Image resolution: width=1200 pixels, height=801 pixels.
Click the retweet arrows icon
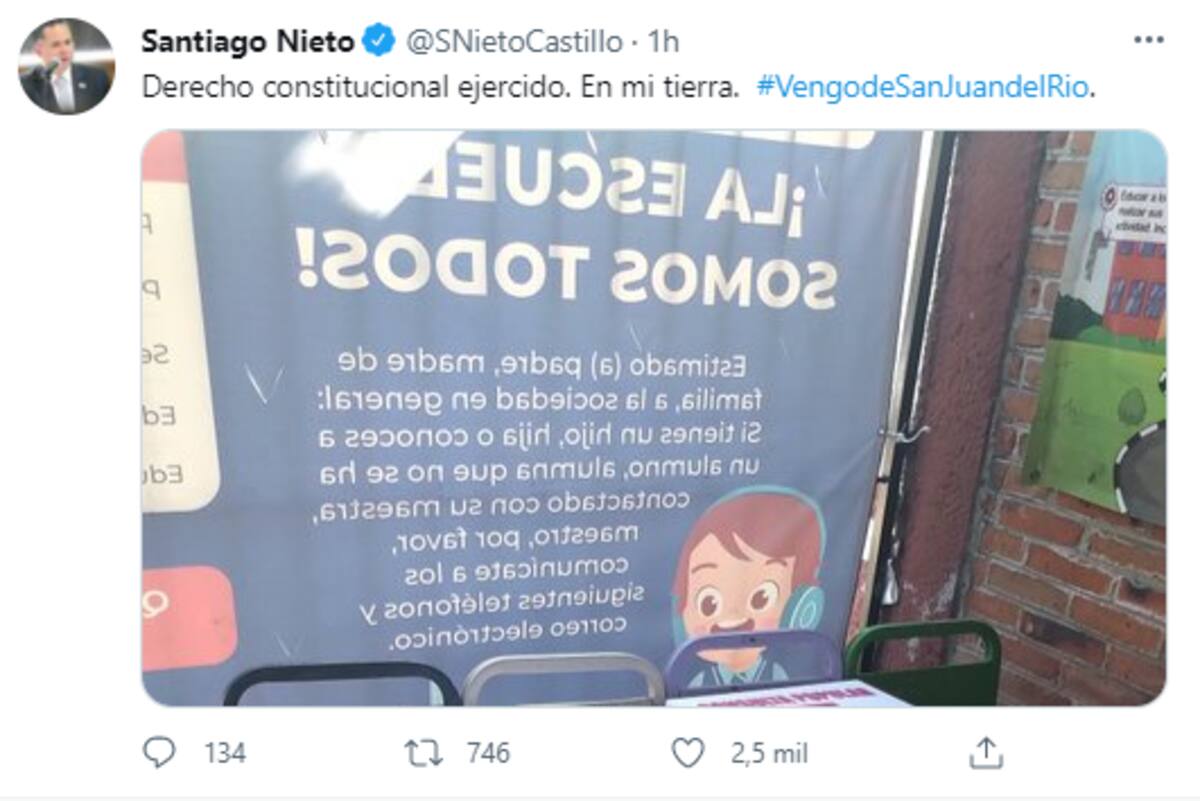(424, 752)
